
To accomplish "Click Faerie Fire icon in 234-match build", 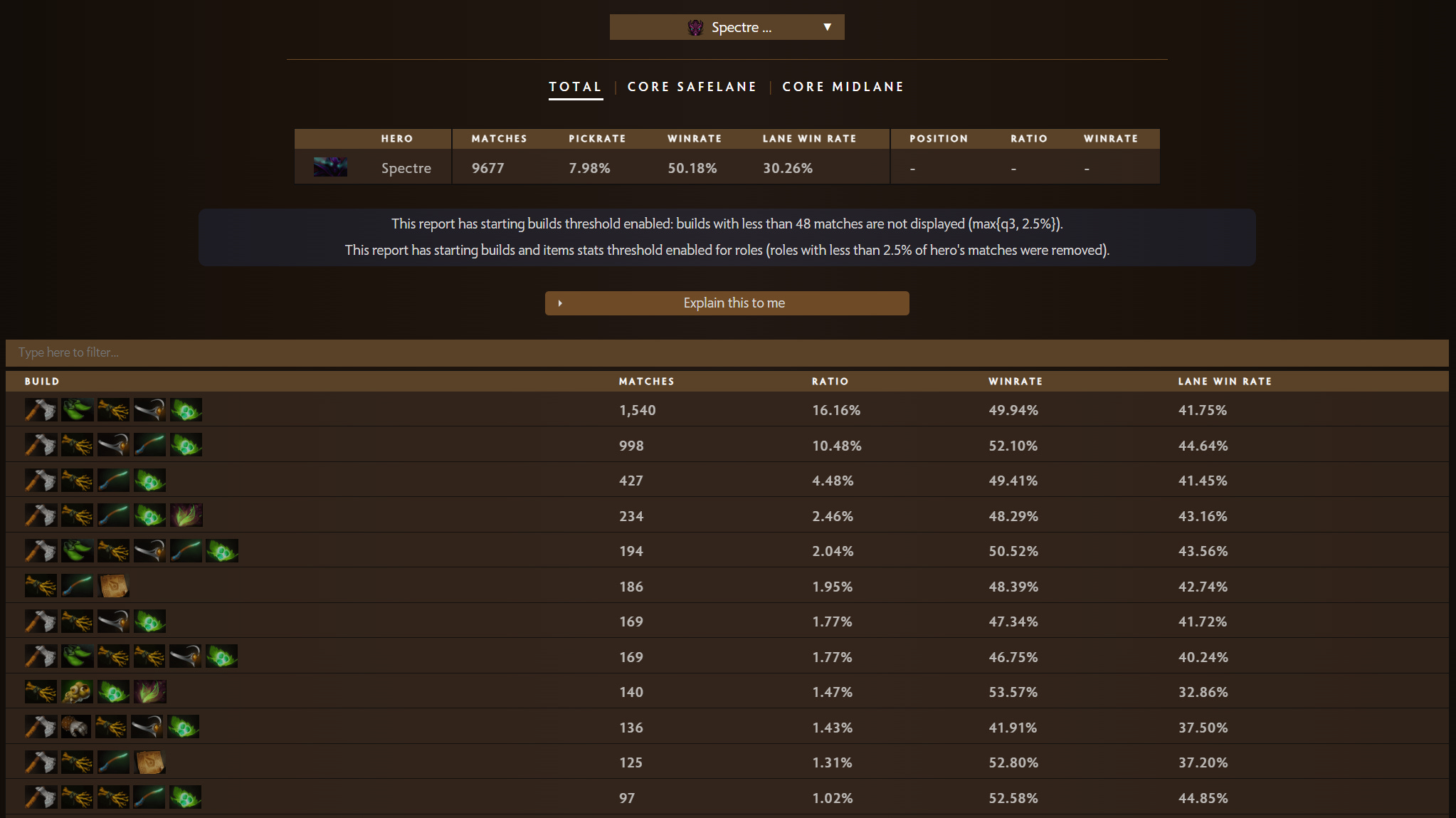I will point(186,515).
